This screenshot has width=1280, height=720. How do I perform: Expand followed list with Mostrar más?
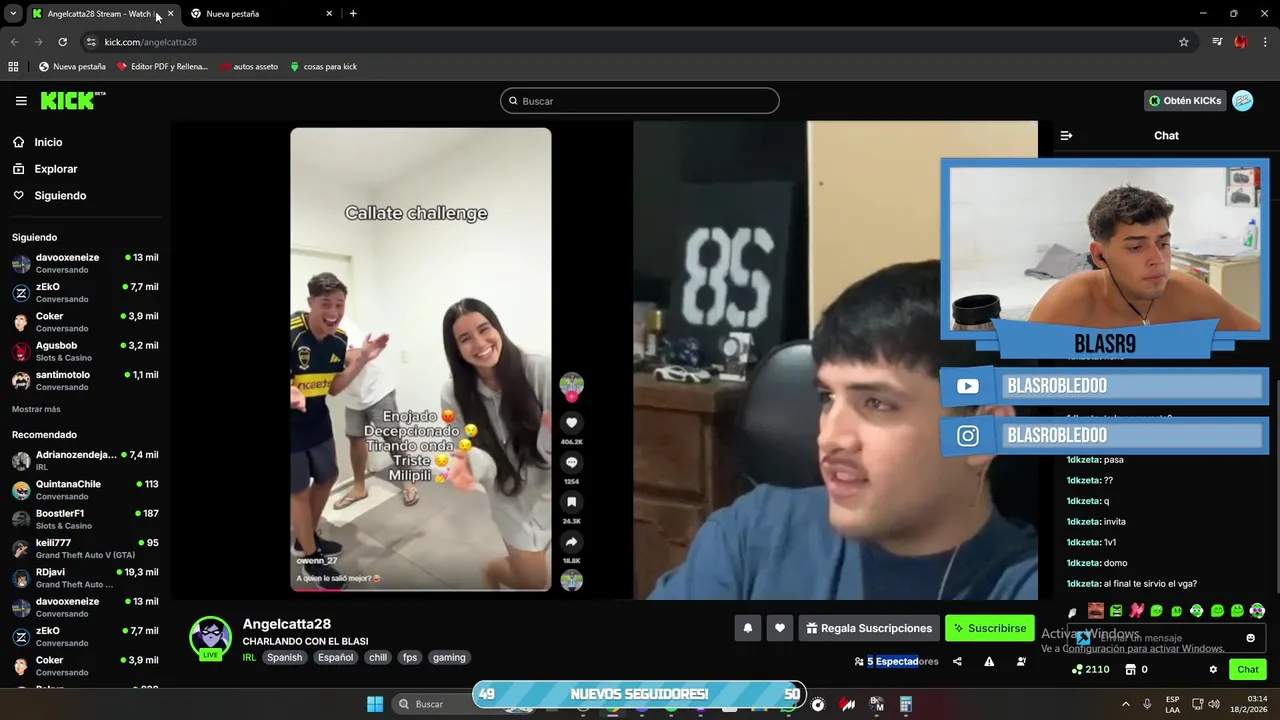[x=36, y=409]
